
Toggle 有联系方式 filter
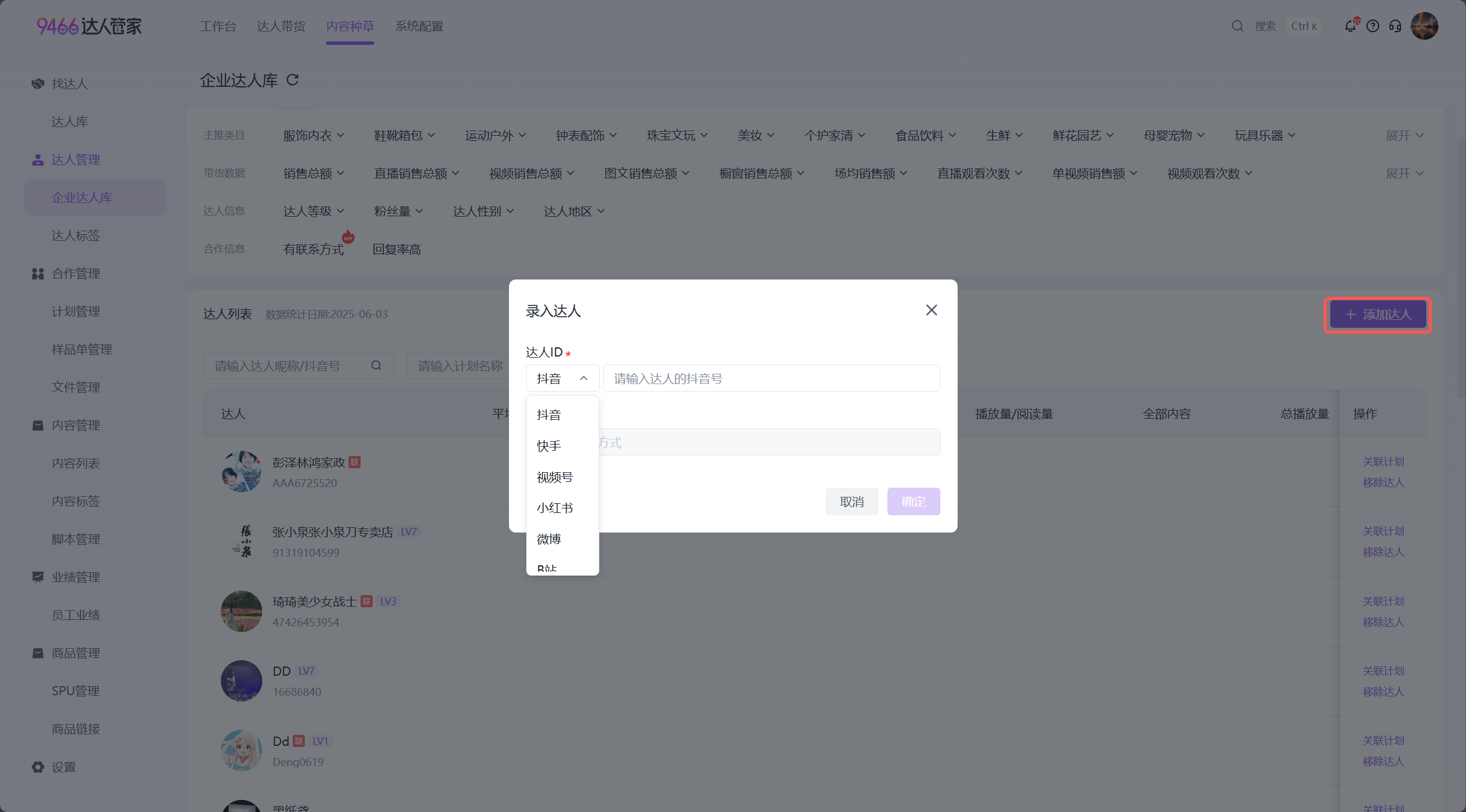click(x=313, y=249)
